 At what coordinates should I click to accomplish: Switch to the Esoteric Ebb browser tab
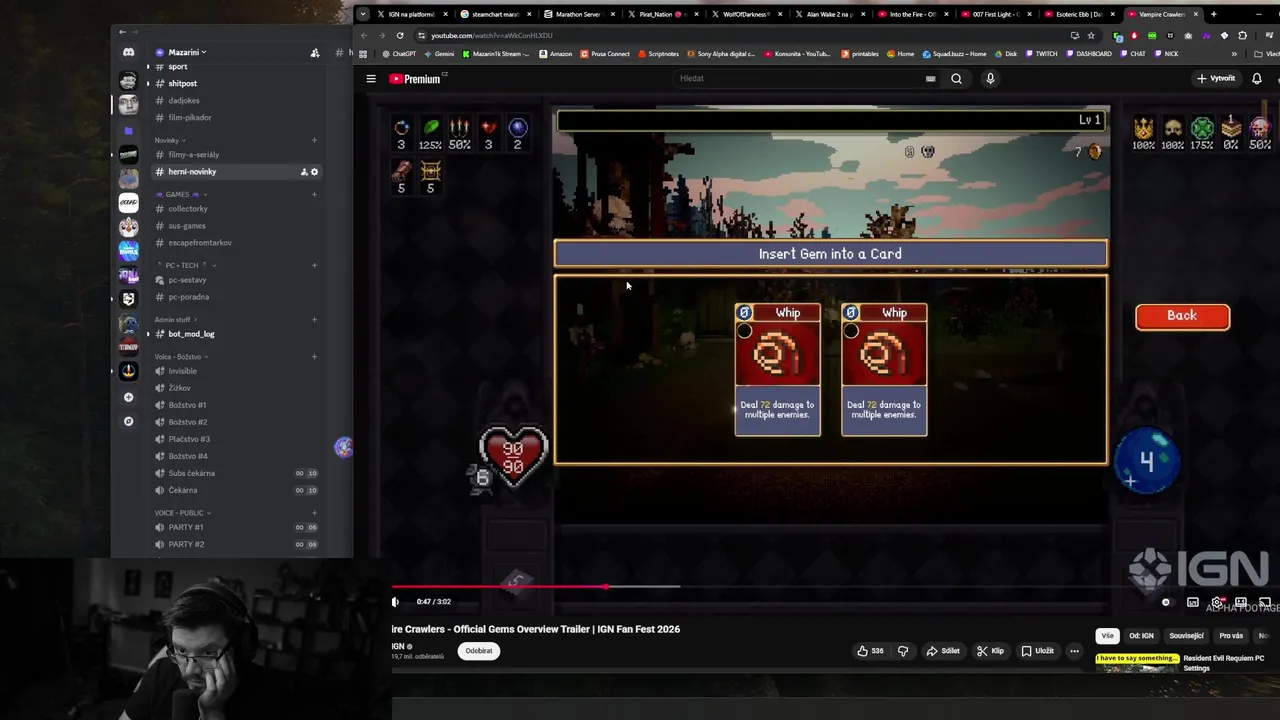coord(1078,14)
